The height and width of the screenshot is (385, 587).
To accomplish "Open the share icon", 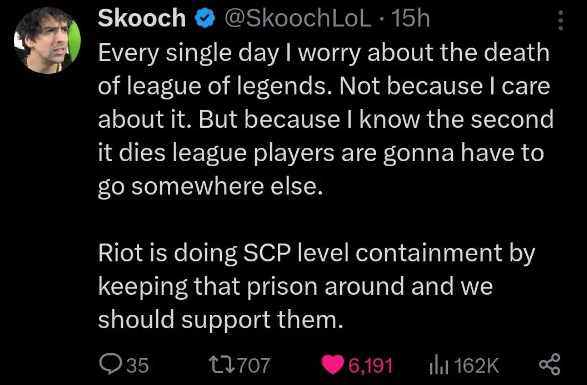I will click(550, 364).
